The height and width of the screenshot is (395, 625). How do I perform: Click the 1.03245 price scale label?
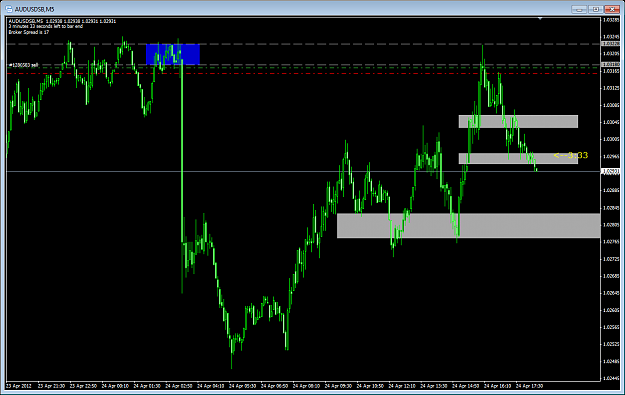tap(611, 37)
